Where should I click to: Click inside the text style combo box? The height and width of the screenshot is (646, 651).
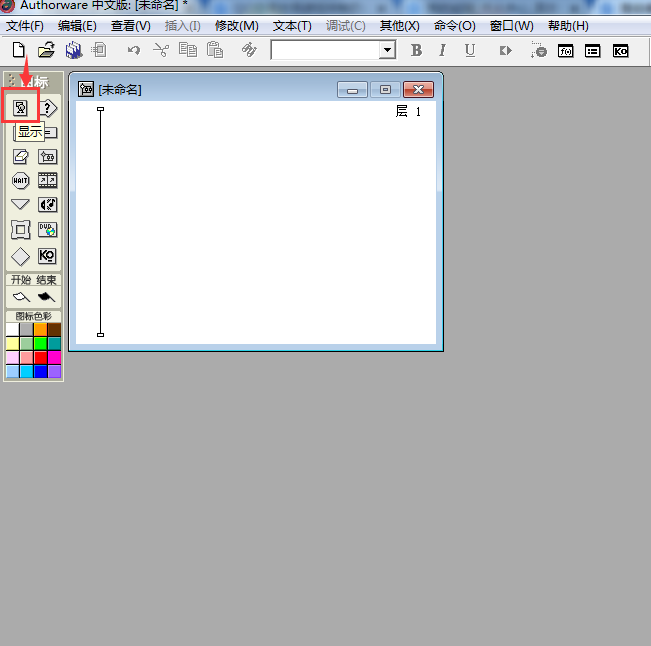pos(326,50)
